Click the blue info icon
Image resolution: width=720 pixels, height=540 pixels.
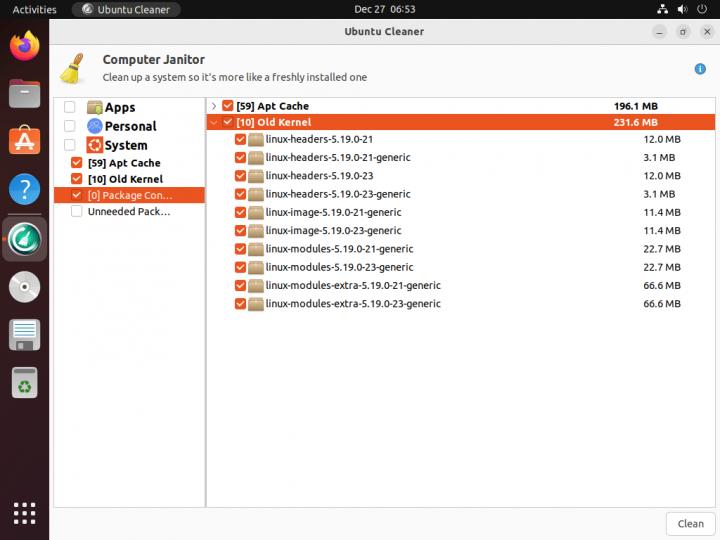(700, 69)
